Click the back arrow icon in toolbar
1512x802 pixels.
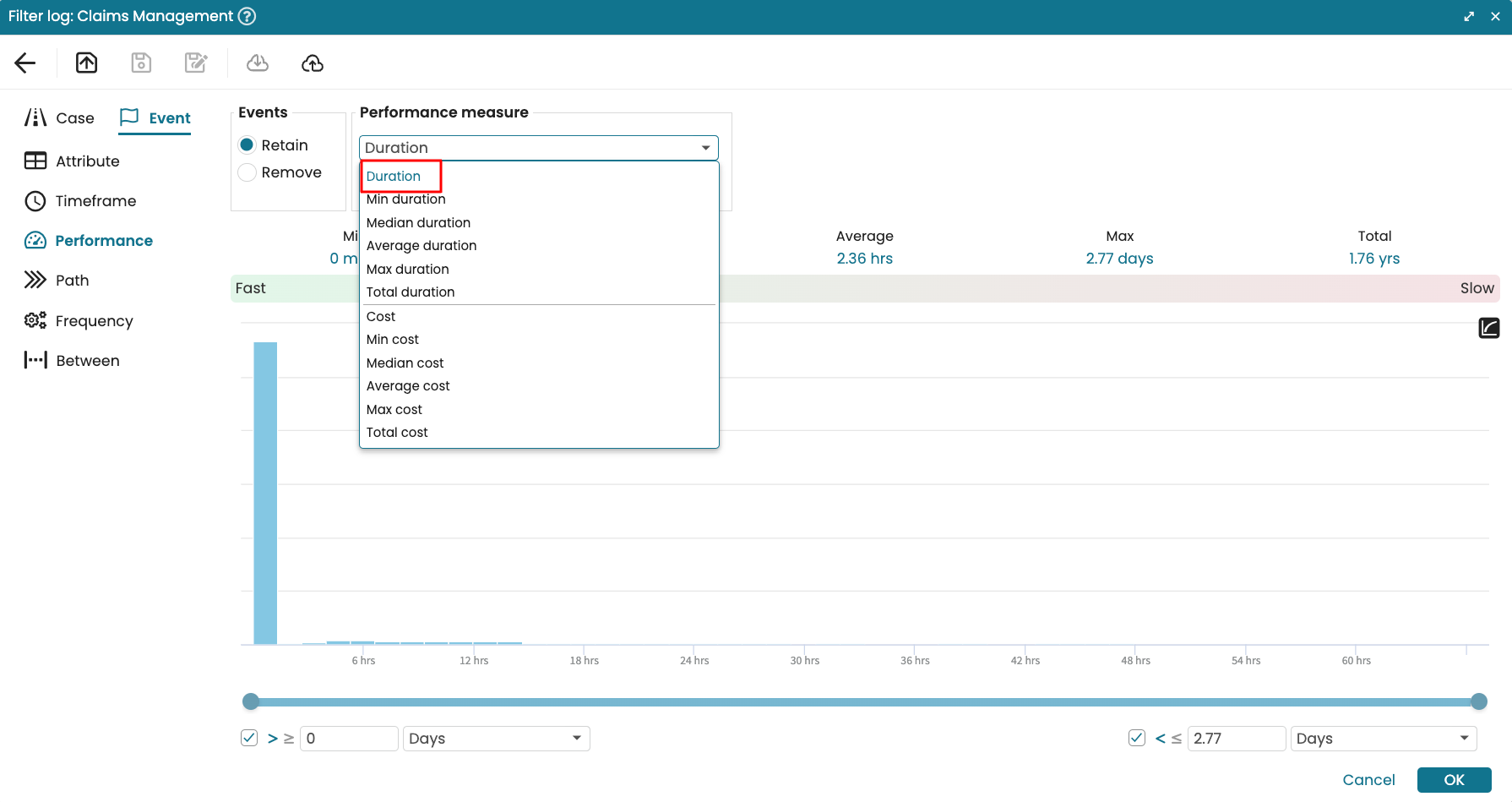tap(25, 63)
